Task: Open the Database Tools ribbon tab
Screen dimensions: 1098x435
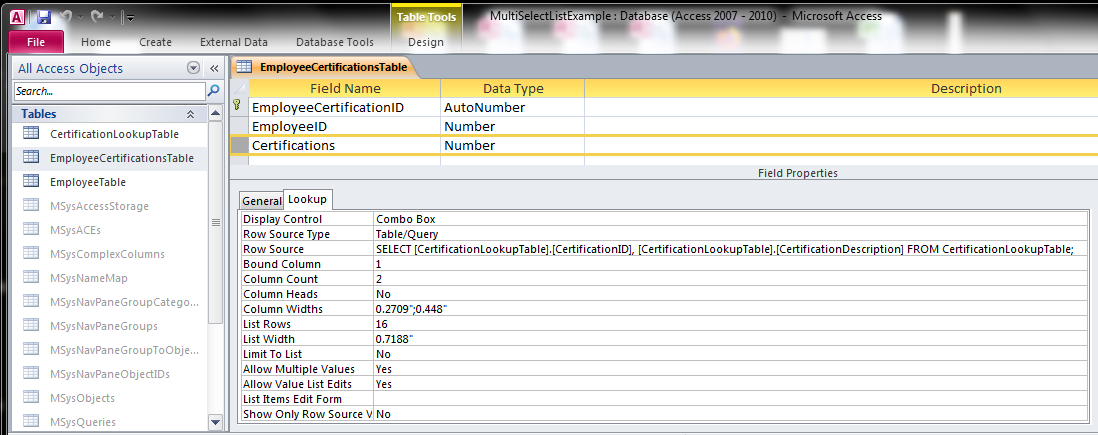Action: pyautogui.click(x=335, y=42)
